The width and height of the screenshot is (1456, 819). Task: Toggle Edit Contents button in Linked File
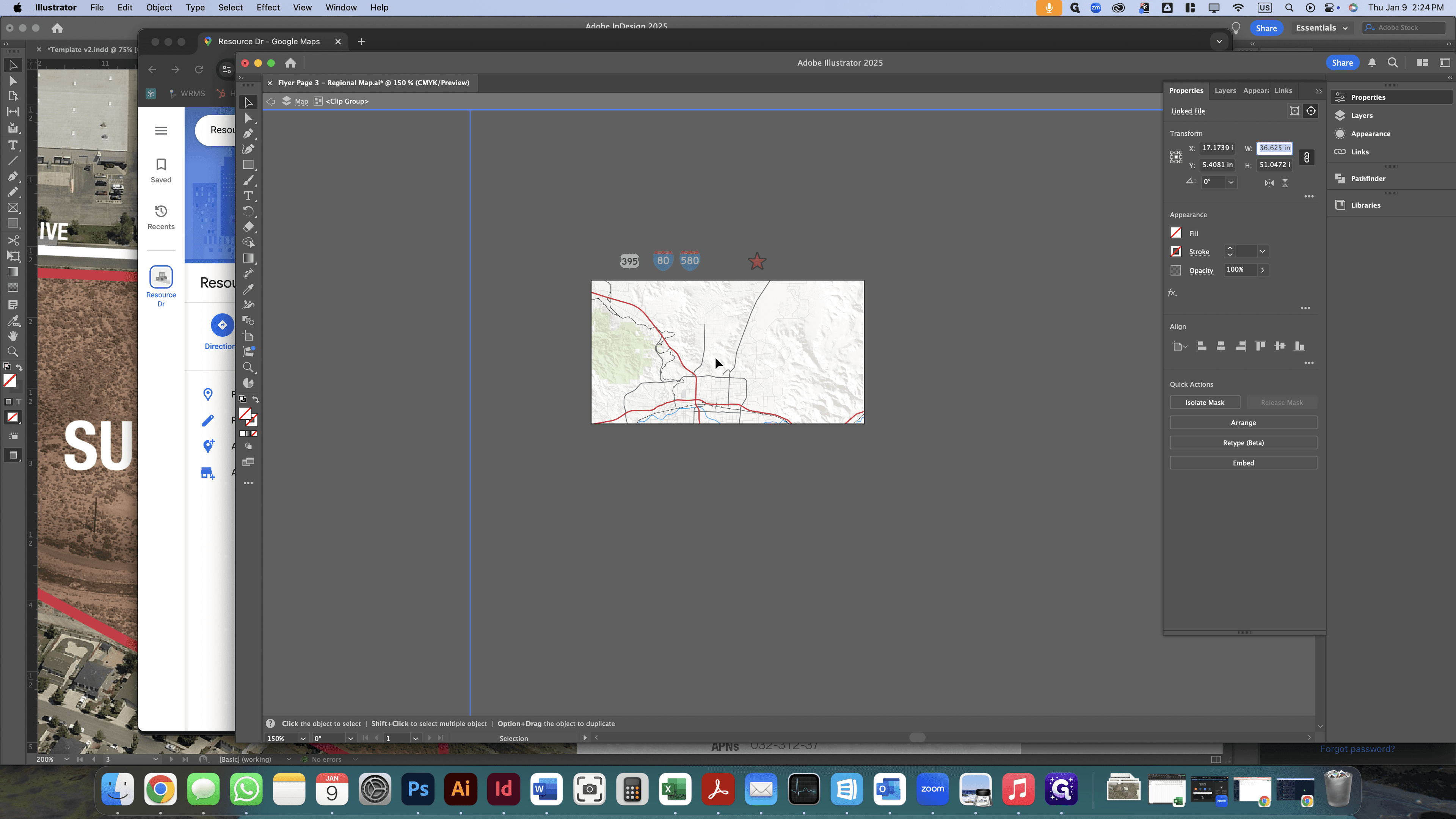tap(1311, 111)
